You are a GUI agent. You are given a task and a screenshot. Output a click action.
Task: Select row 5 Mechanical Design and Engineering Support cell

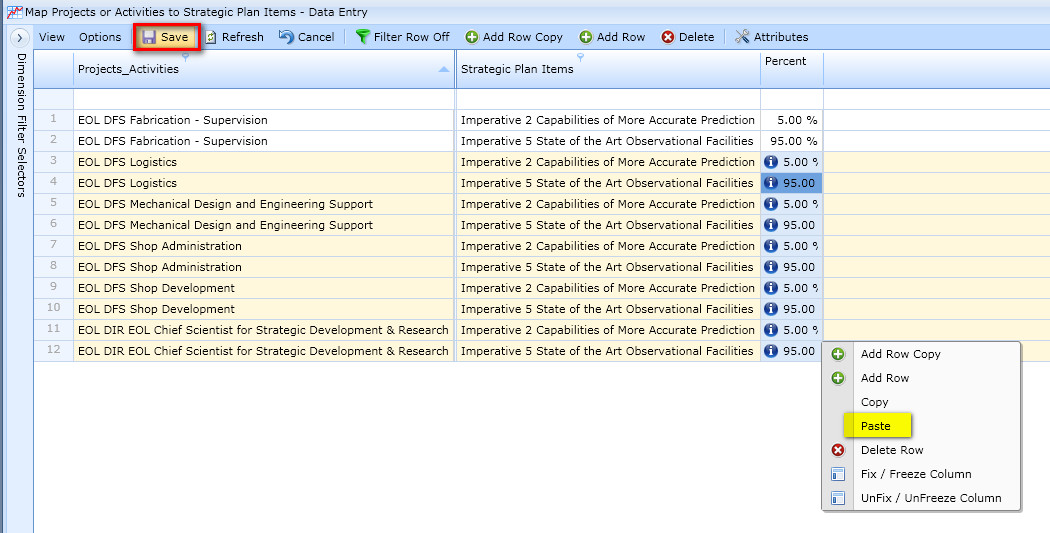264,204
